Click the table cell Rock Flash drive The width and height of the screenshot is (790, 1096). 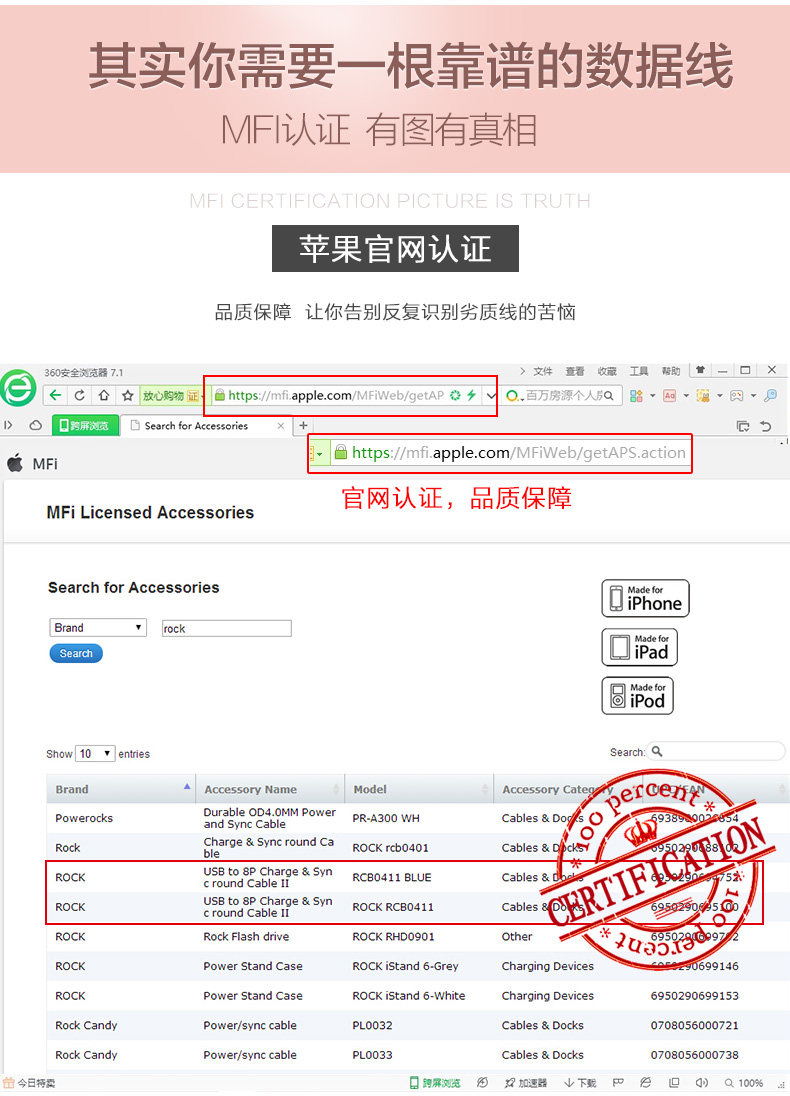coord(246,937)
